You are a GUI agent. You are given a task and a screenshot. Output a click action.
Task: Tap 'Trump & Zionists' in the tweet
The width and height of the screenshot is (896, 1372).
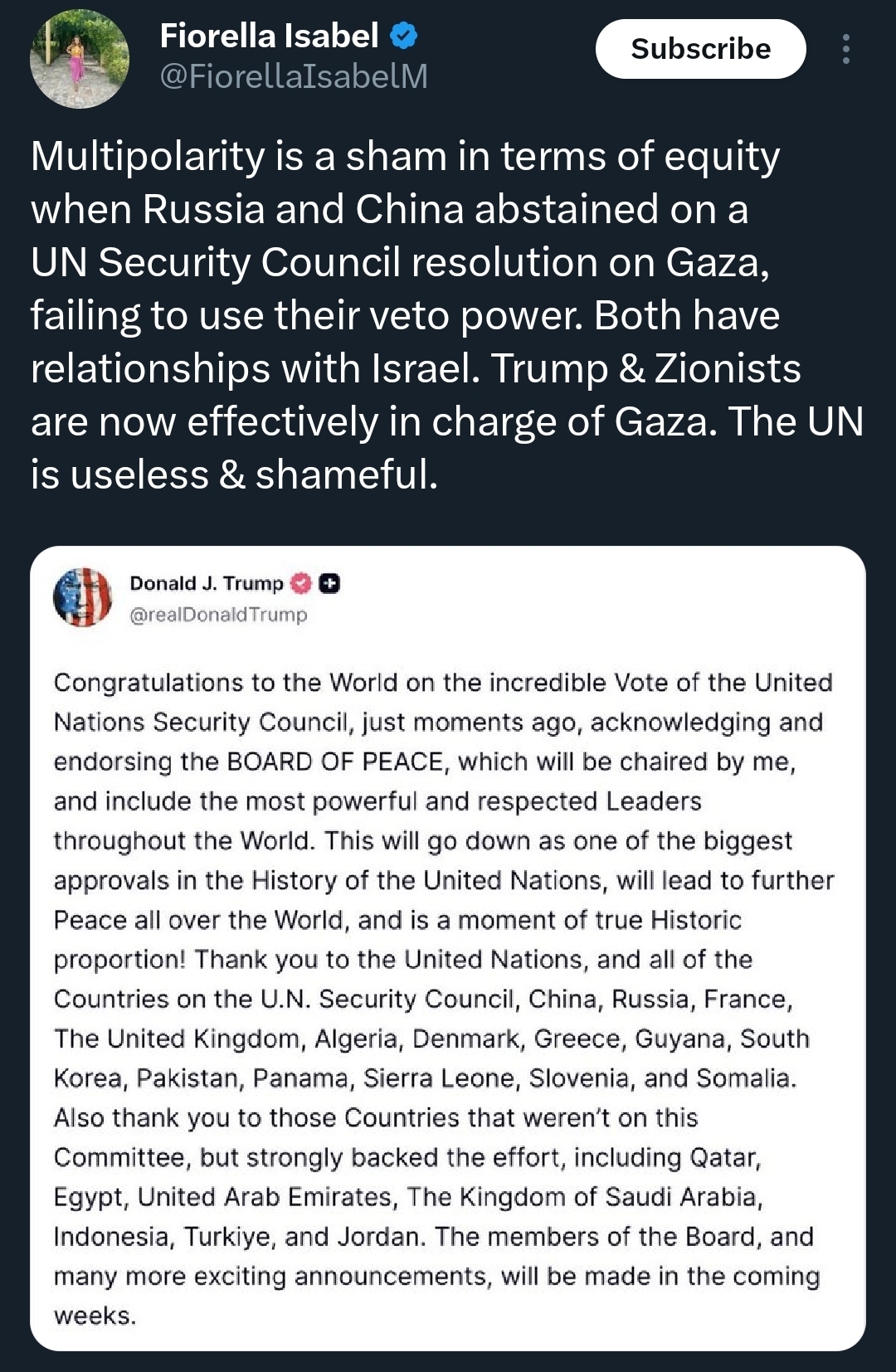[645, 368]
